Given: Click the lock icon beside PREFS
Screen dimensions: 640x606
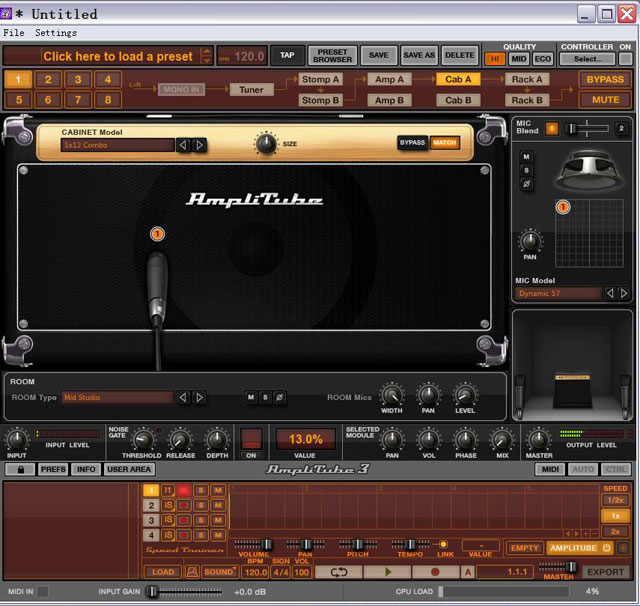Looking at the screenshot, I should [20, 469].
